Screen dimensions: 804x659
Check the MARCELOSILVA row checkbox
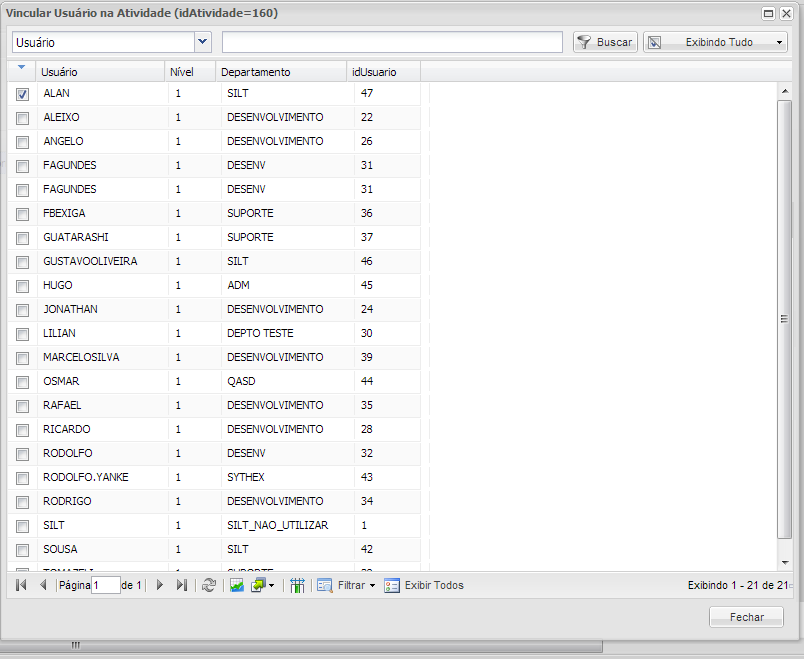[x=22, y=358]
